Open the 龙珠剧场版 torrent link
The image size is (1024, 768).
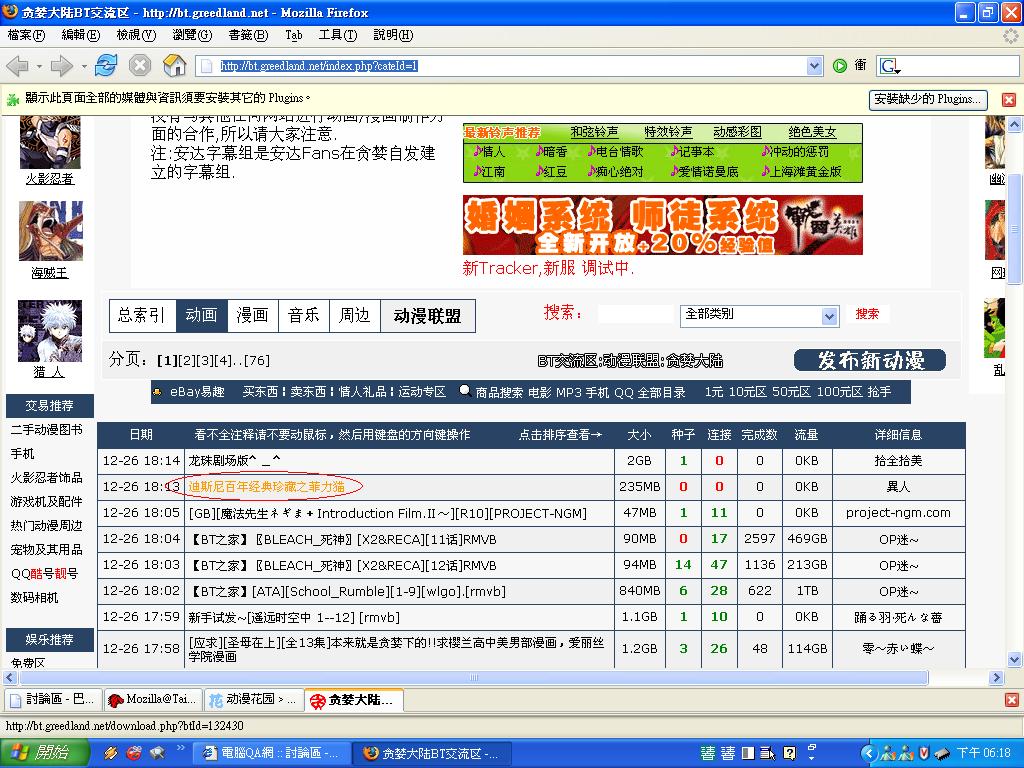pos(235,461)
